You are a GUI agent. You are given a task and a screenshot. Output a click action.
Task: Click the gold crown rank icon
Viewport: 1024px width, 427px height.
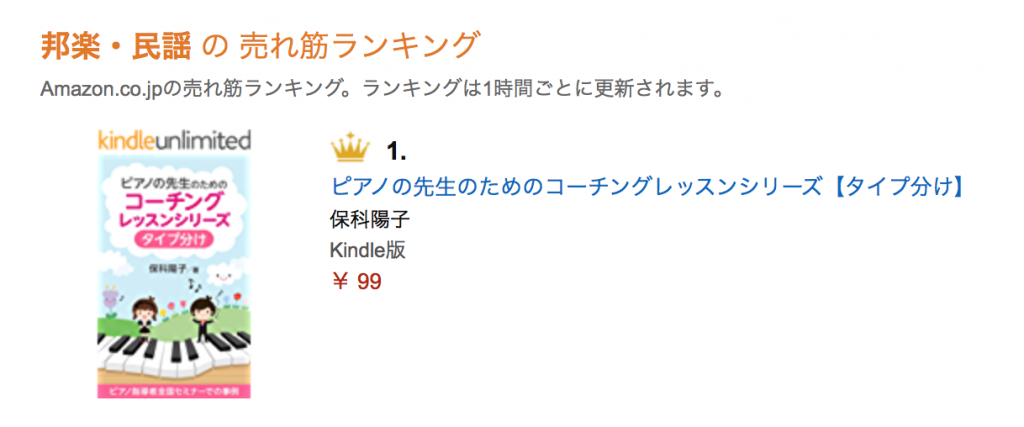point(350,150)
